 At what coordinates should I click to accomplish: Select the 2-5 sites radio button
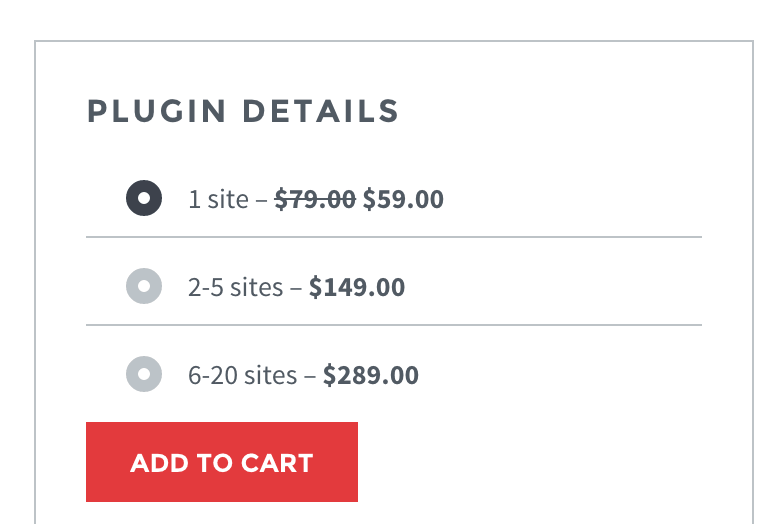[144, 287]
